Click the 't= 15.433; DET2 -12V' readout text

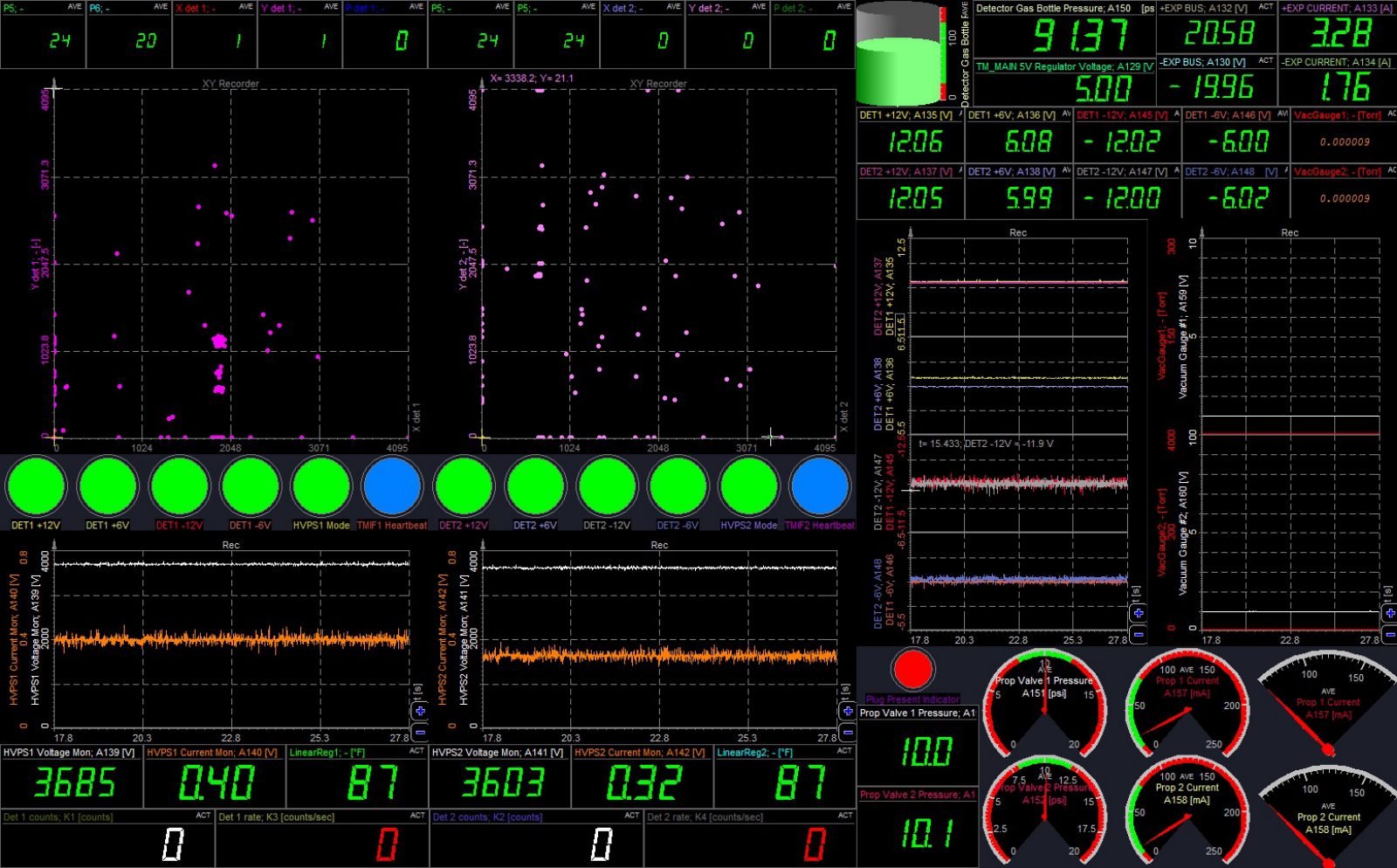(x=986, y=444)
